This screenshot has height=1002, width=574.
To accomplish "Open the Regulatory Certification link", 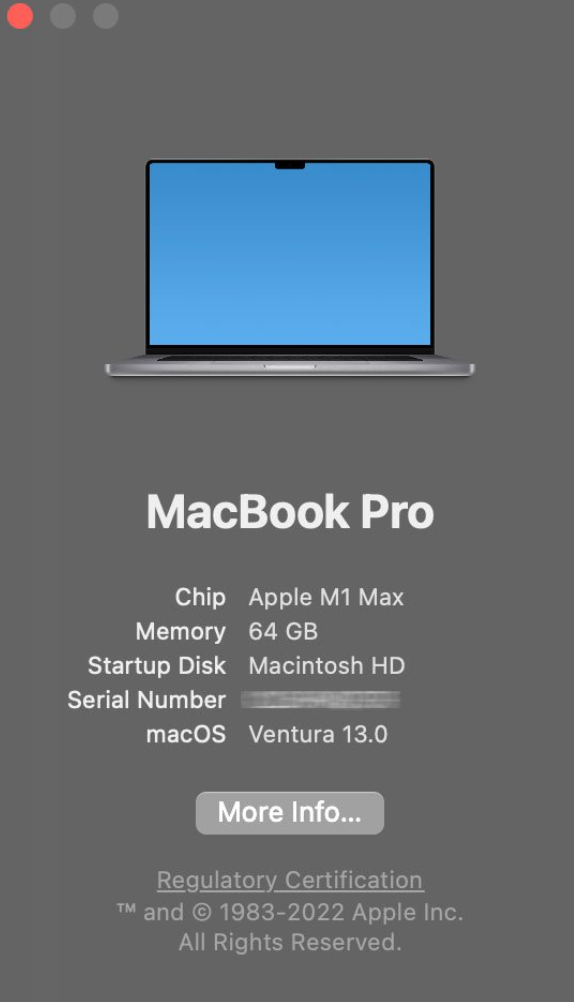I will point(290,881).
